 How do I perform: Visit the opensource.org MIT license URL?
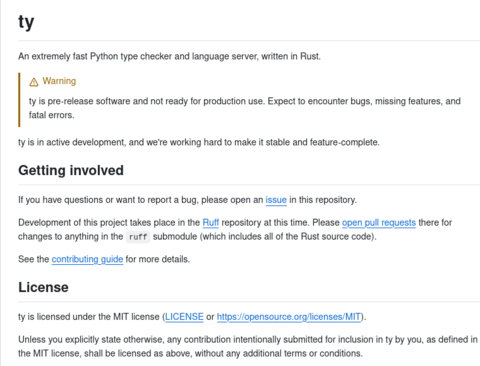pos(289,317)
